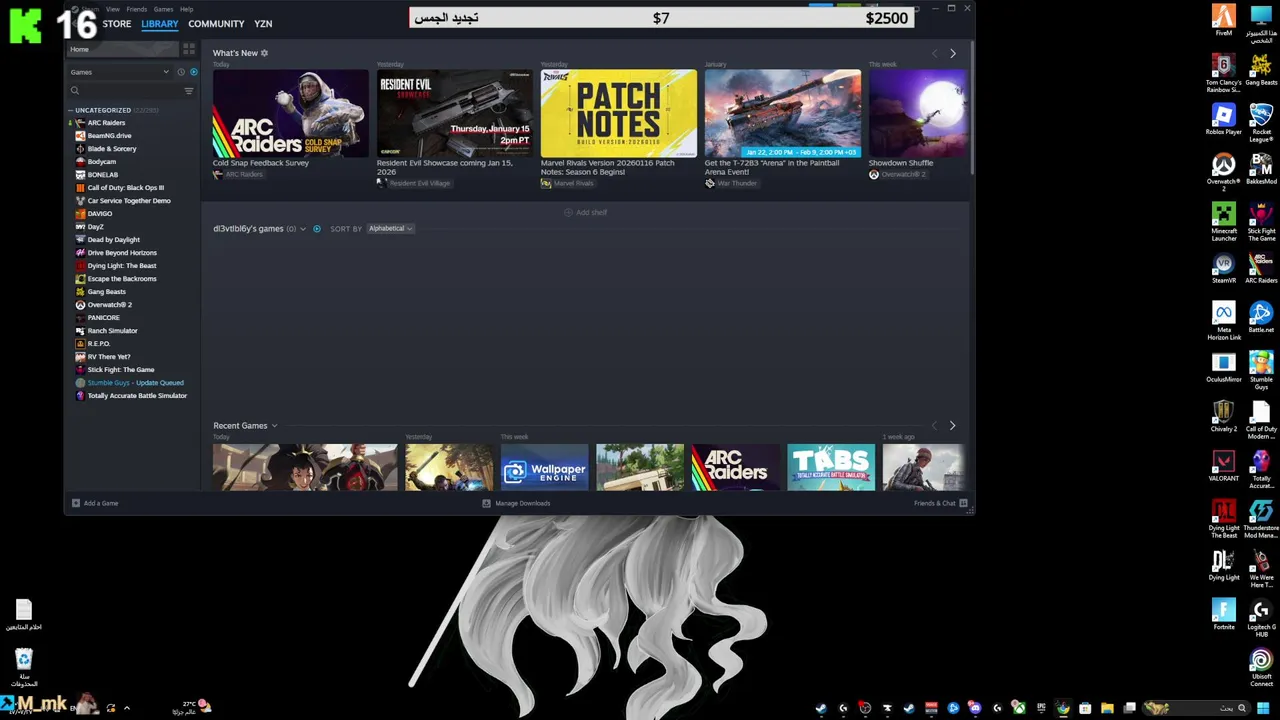This screenshot has width=1280, height=720.
Task: Open Marvel Rivals Patch Notes news card
Action: (618, 113)
